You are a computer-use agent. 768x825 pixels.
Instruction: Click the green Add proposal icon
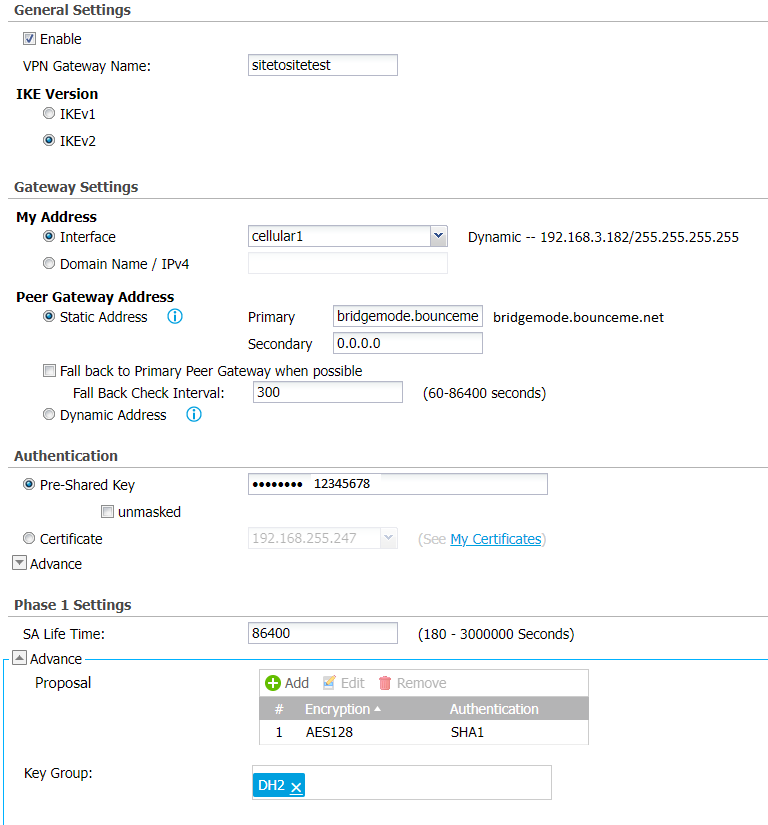[x=273, y=683]
